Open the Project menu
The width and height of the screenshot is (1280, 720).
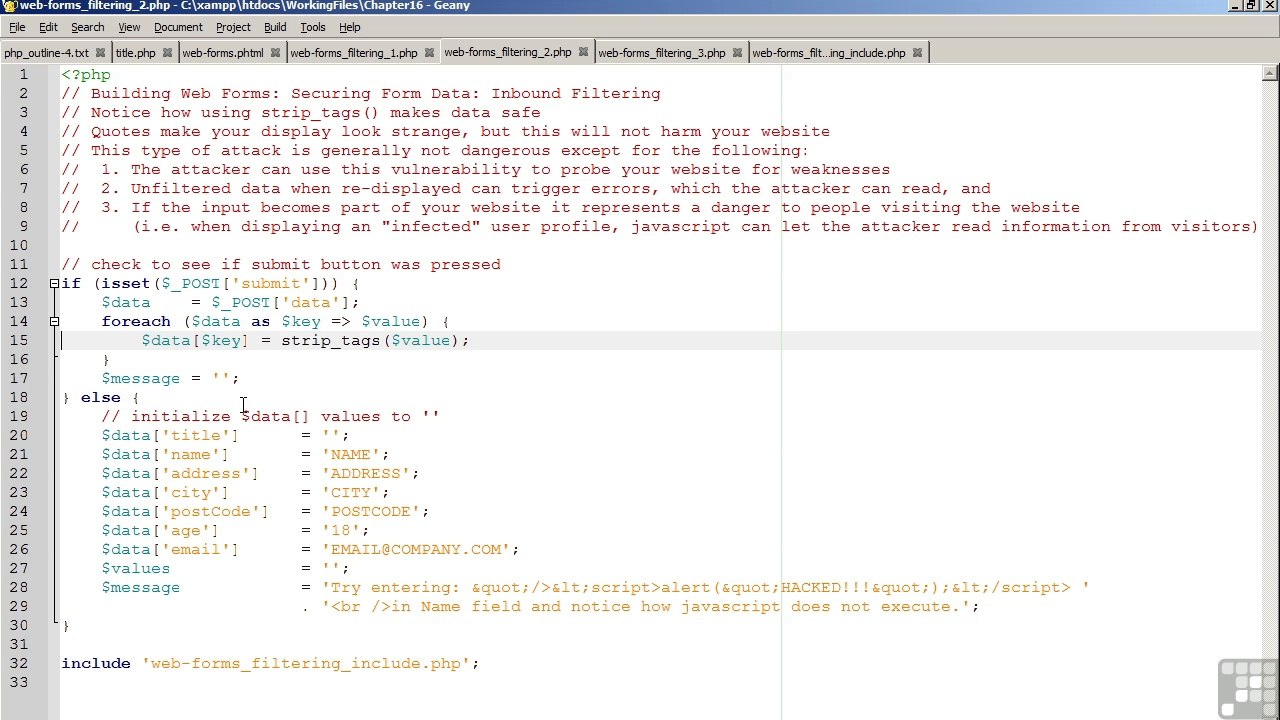233,27
